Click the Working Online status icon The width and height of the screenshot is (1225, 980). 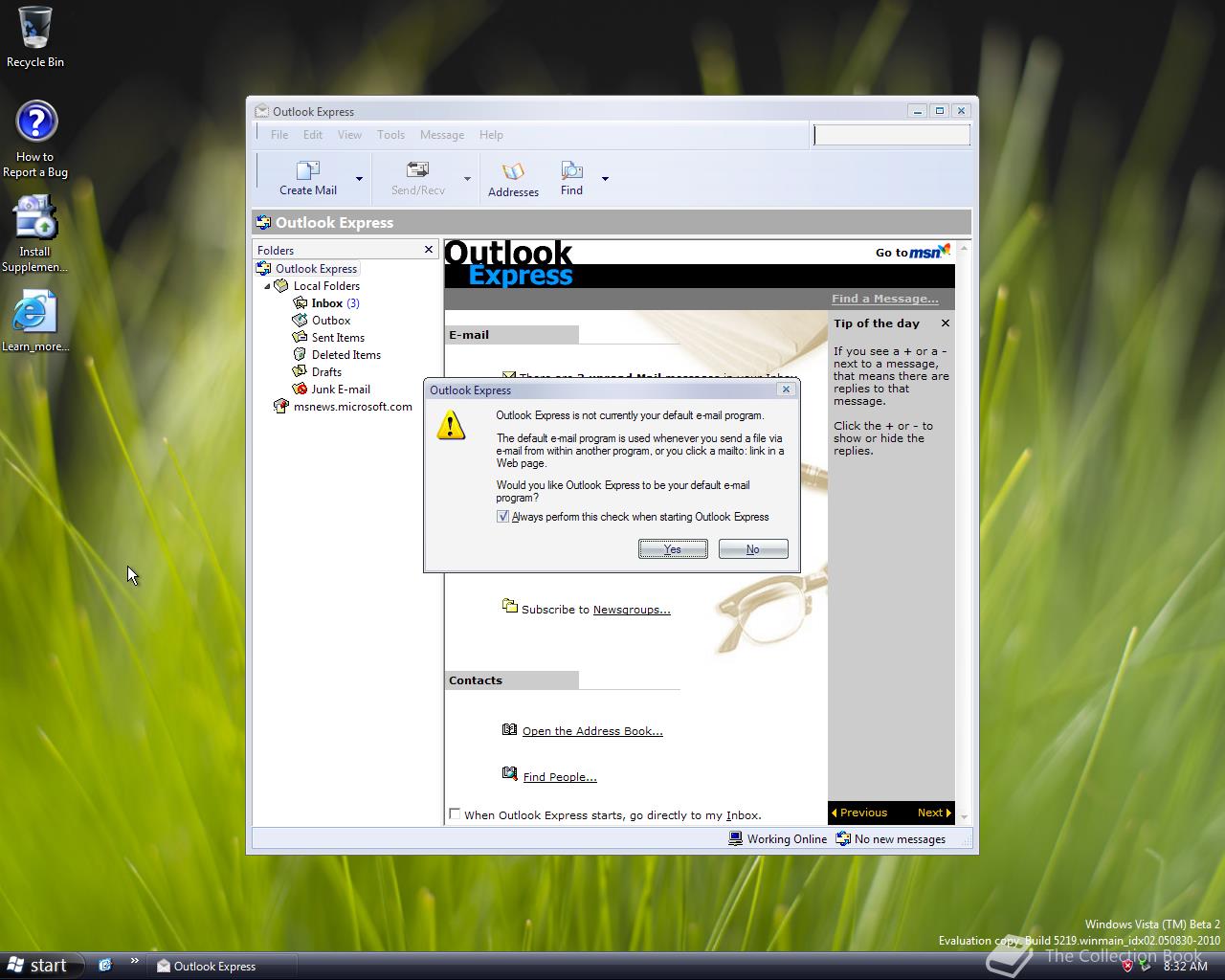pos(735,838)
